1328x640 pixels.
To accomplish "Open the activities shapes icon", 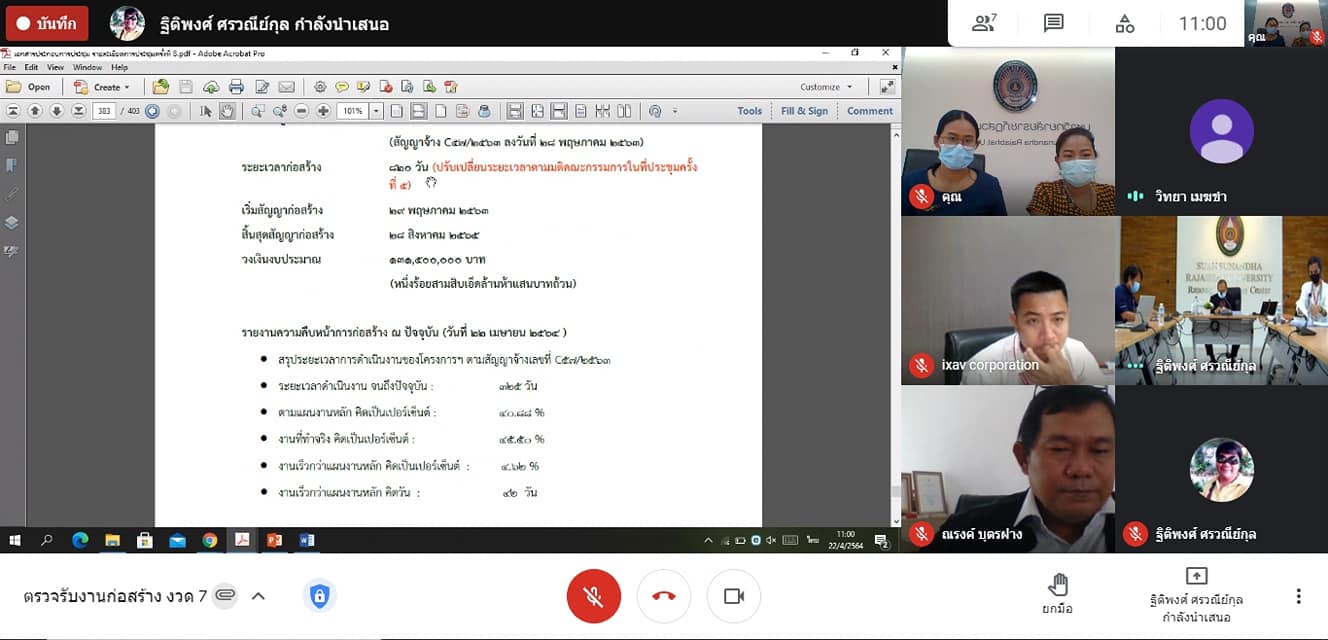I will (x=1125, y=23).
